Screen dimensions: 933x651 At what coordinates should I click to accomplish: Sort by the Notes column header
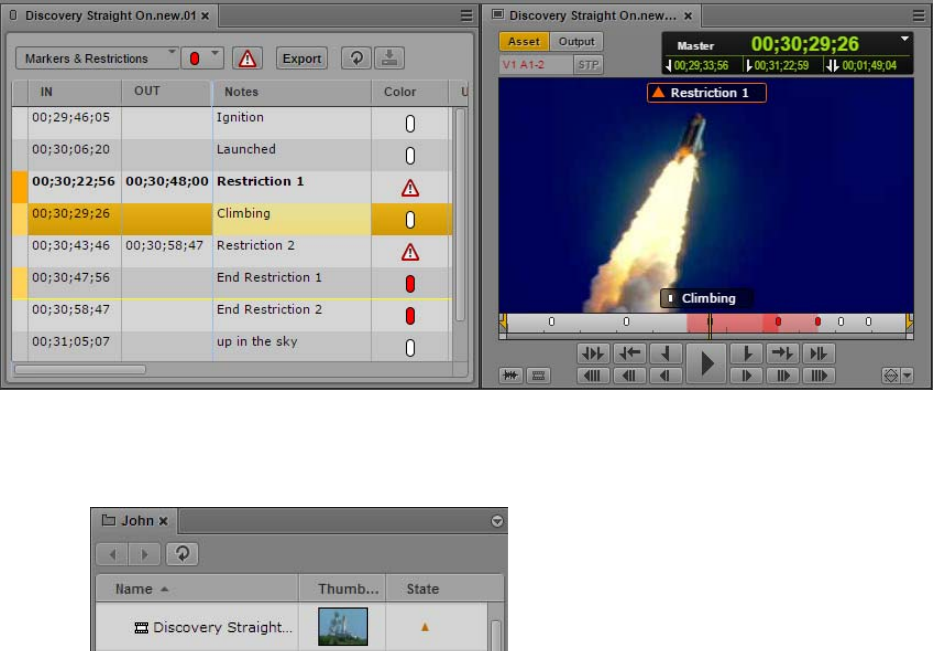292,92
